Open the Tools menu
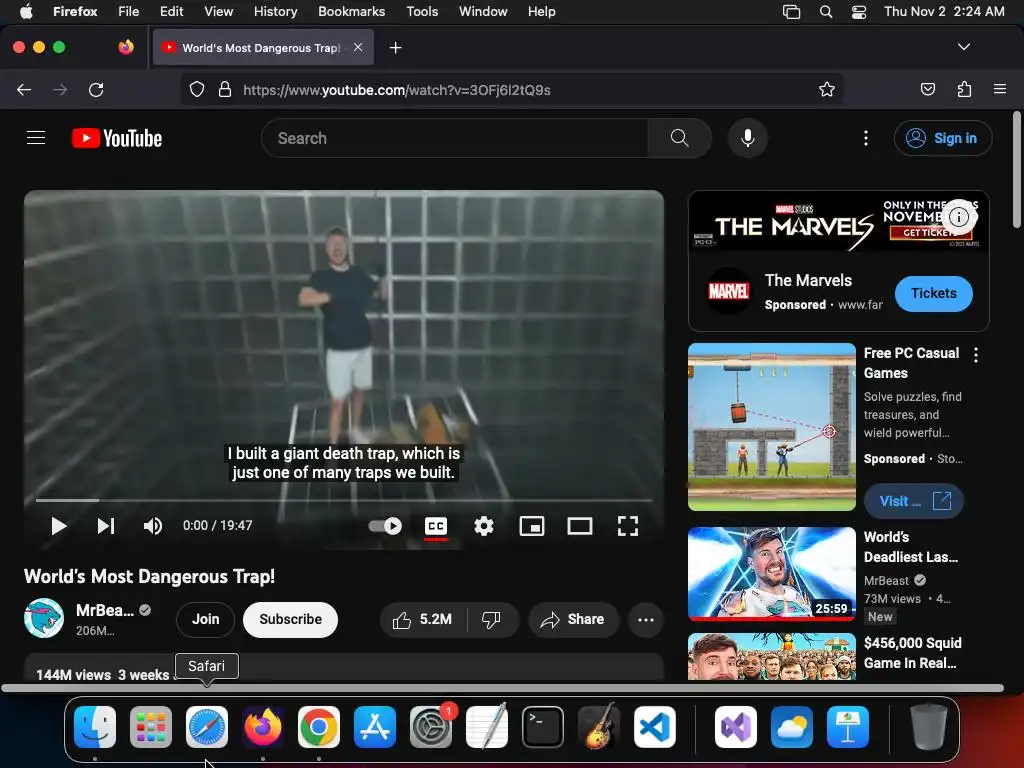 point(422,11)
